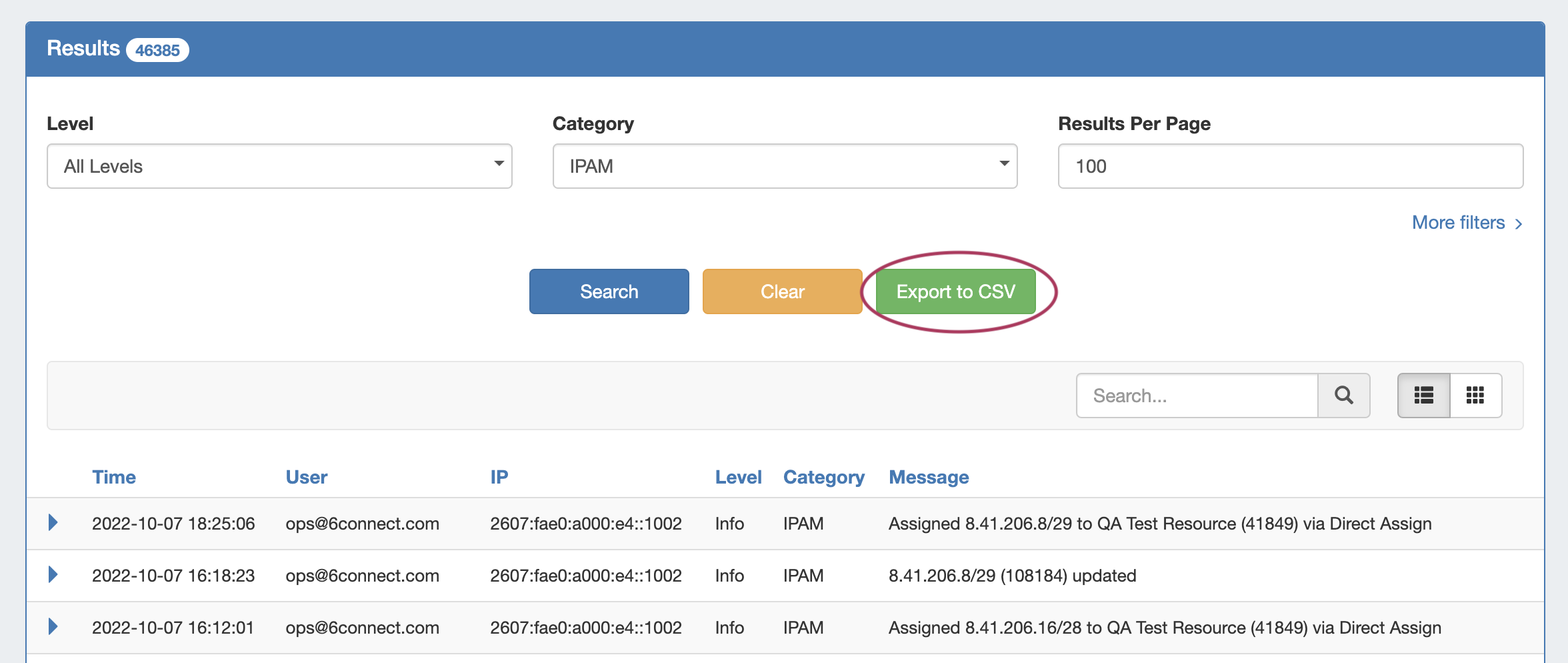Open the Category dropdown showing IPAM
Viewport: 1568px width, 663px height.
tap(785, 166)
